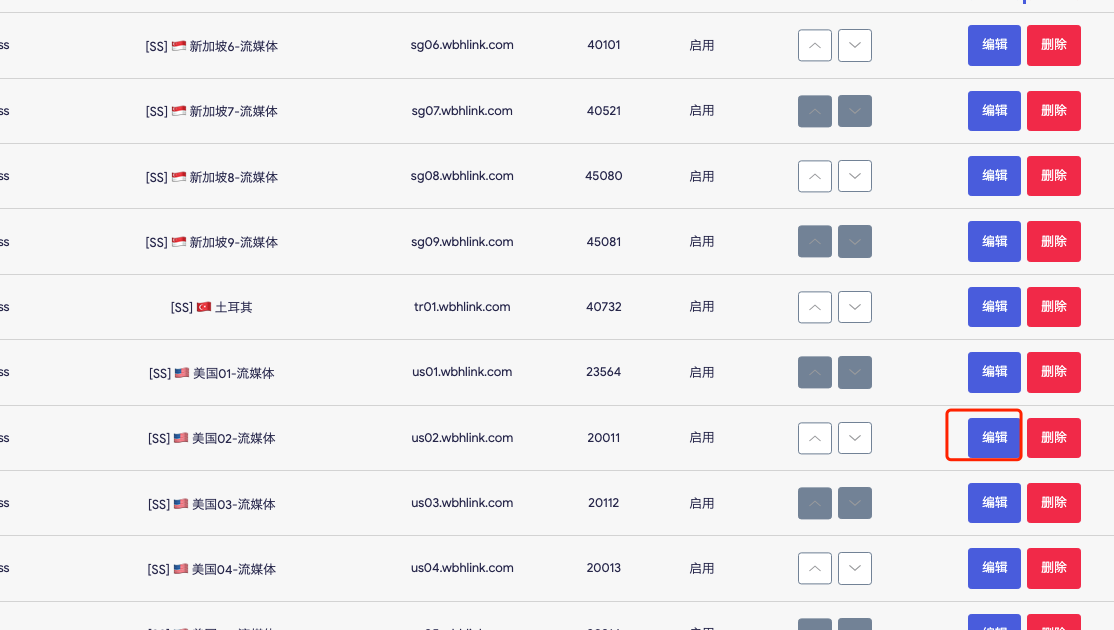Edit the 美国03-流媒体 node
Viewport: 1114px width, 630px height.
pos(993,503)
